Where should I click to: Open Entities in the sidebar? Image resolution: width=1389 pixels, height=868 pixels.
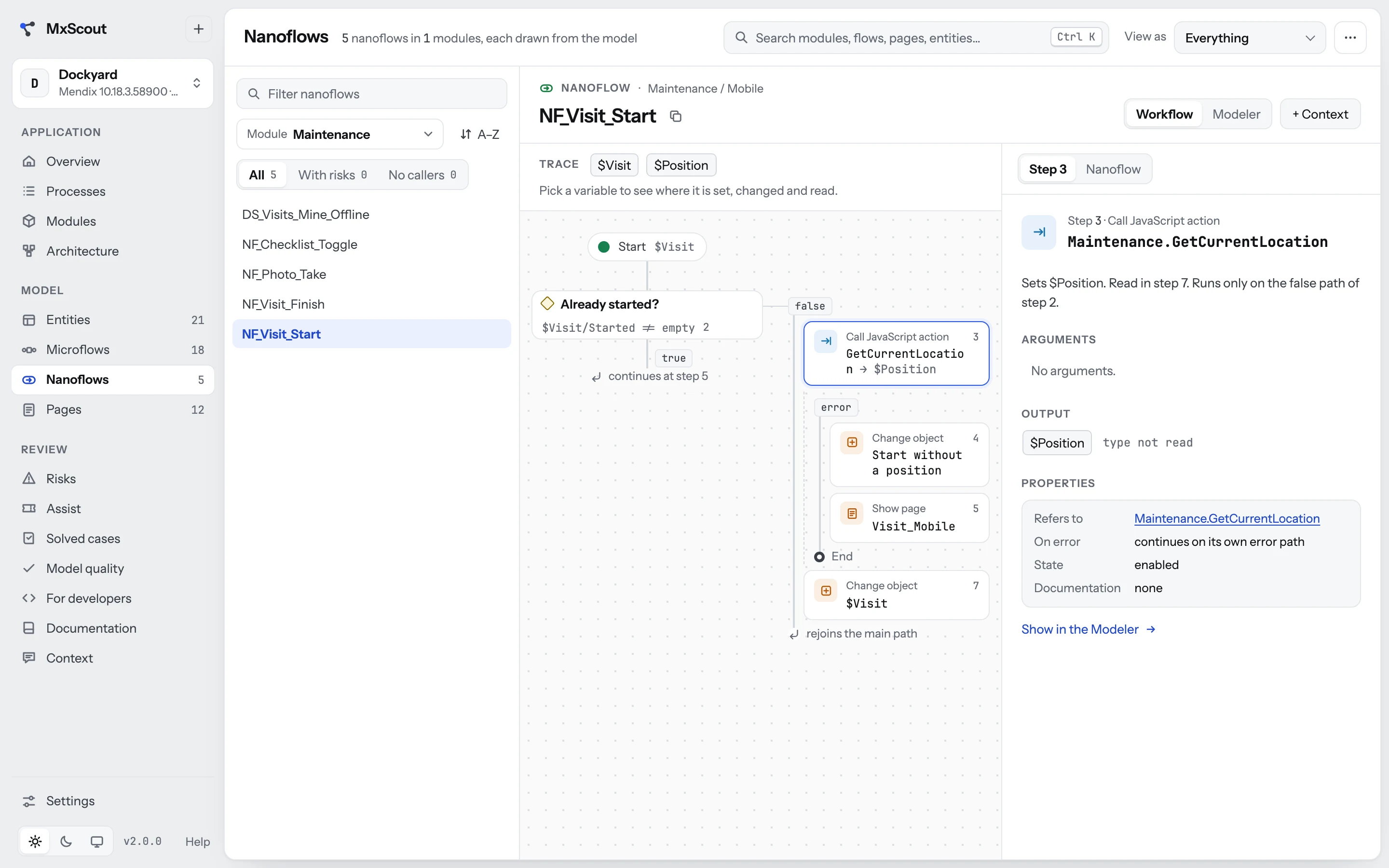coord(112,320)
